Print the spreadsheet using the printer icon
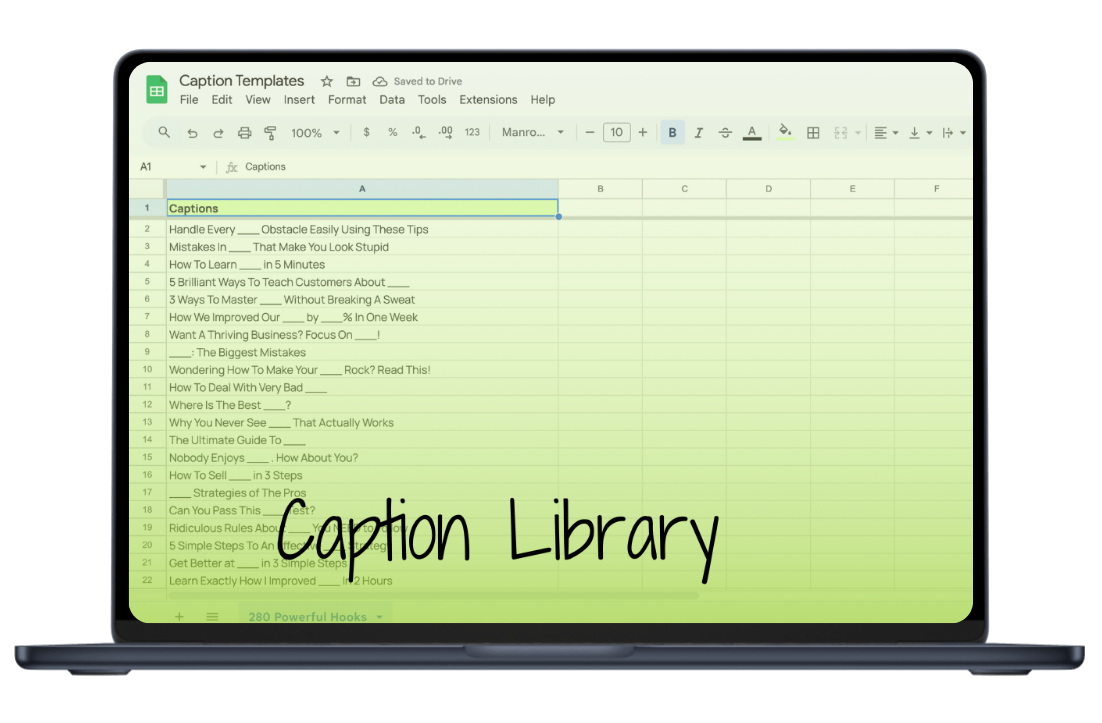1102x723 pixels. (x=244, y=133)
